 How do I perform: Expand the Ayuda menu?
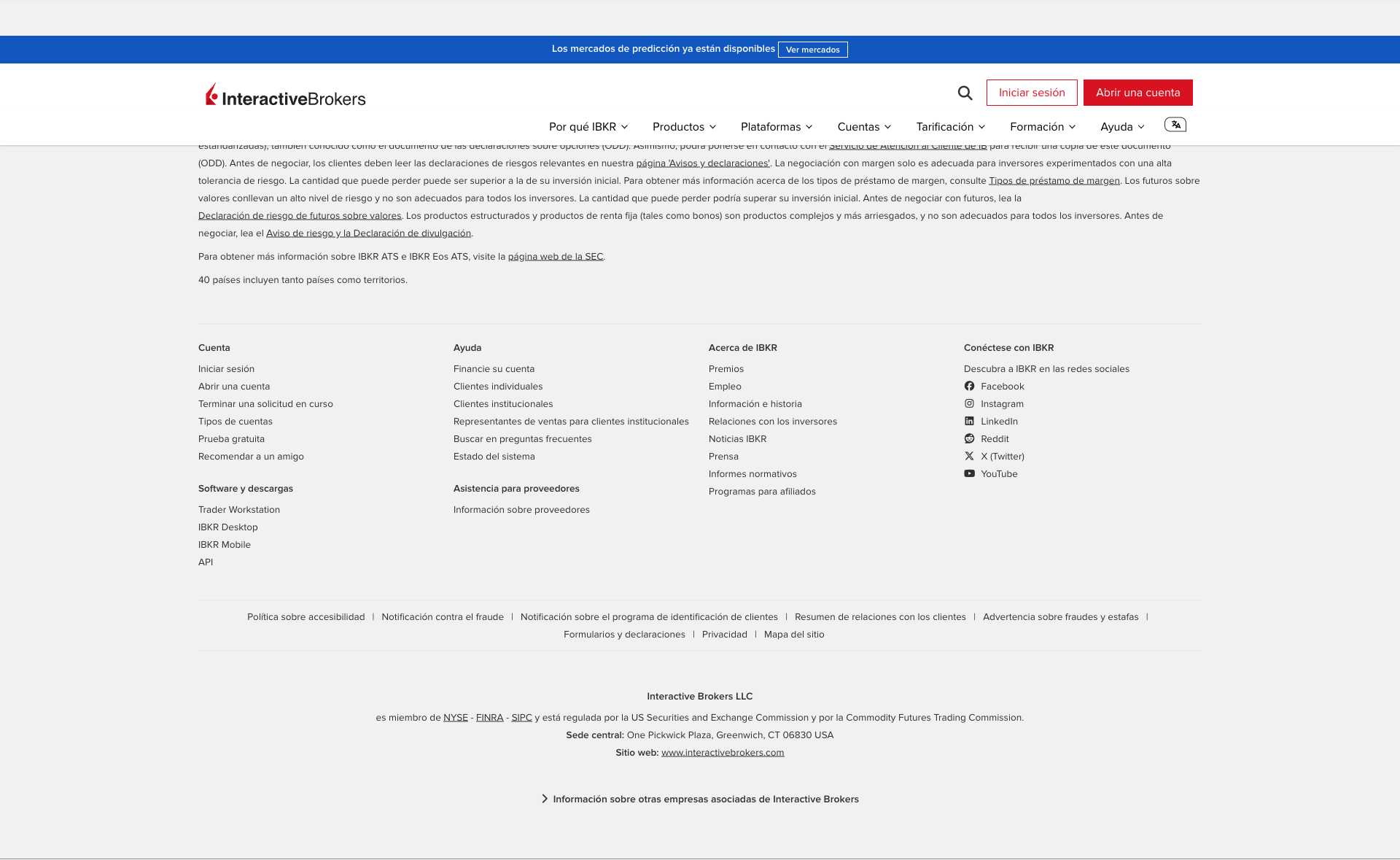point(1122,127)
